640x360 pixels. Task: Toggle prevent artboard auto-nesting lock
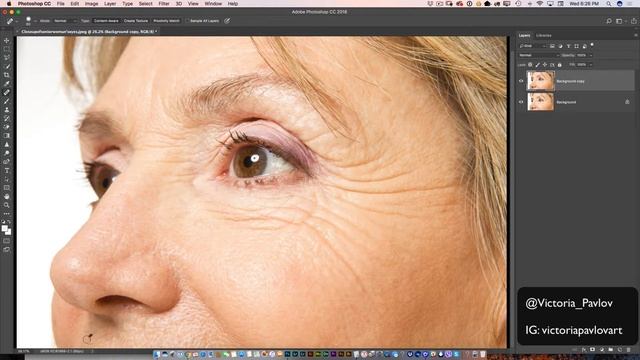pyautogui.click(x=552, y=64)
